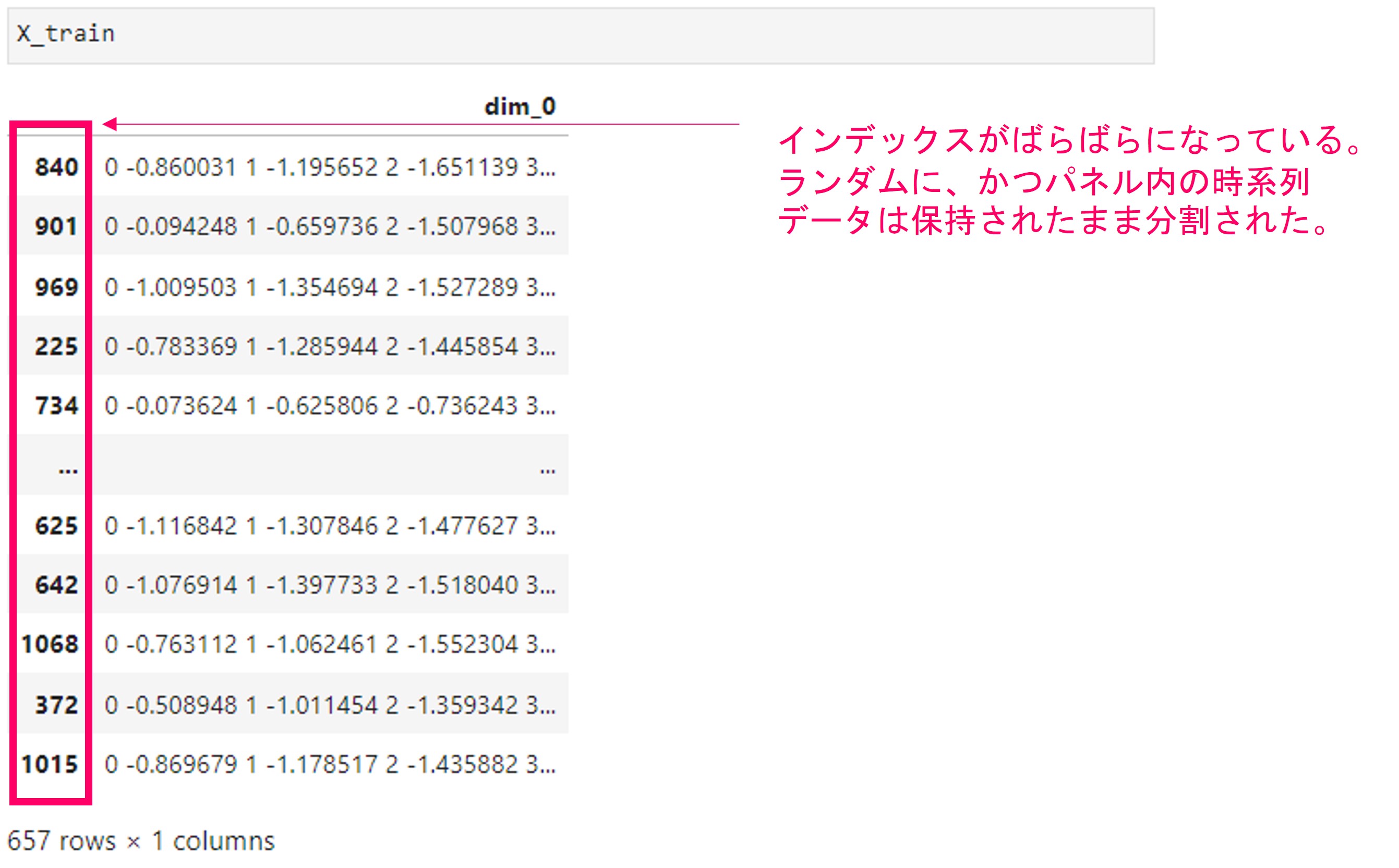Select row index 372

[x=56, y=705]
